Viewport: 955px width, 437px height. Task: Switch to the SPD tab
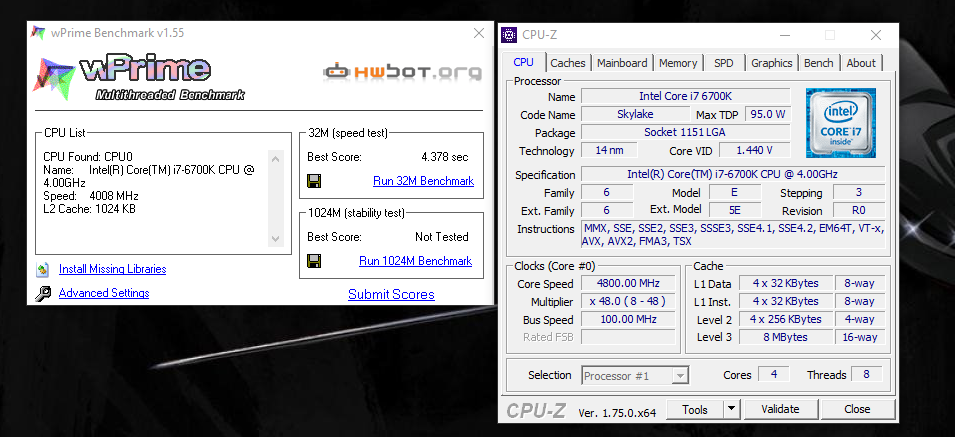[724, 63]
